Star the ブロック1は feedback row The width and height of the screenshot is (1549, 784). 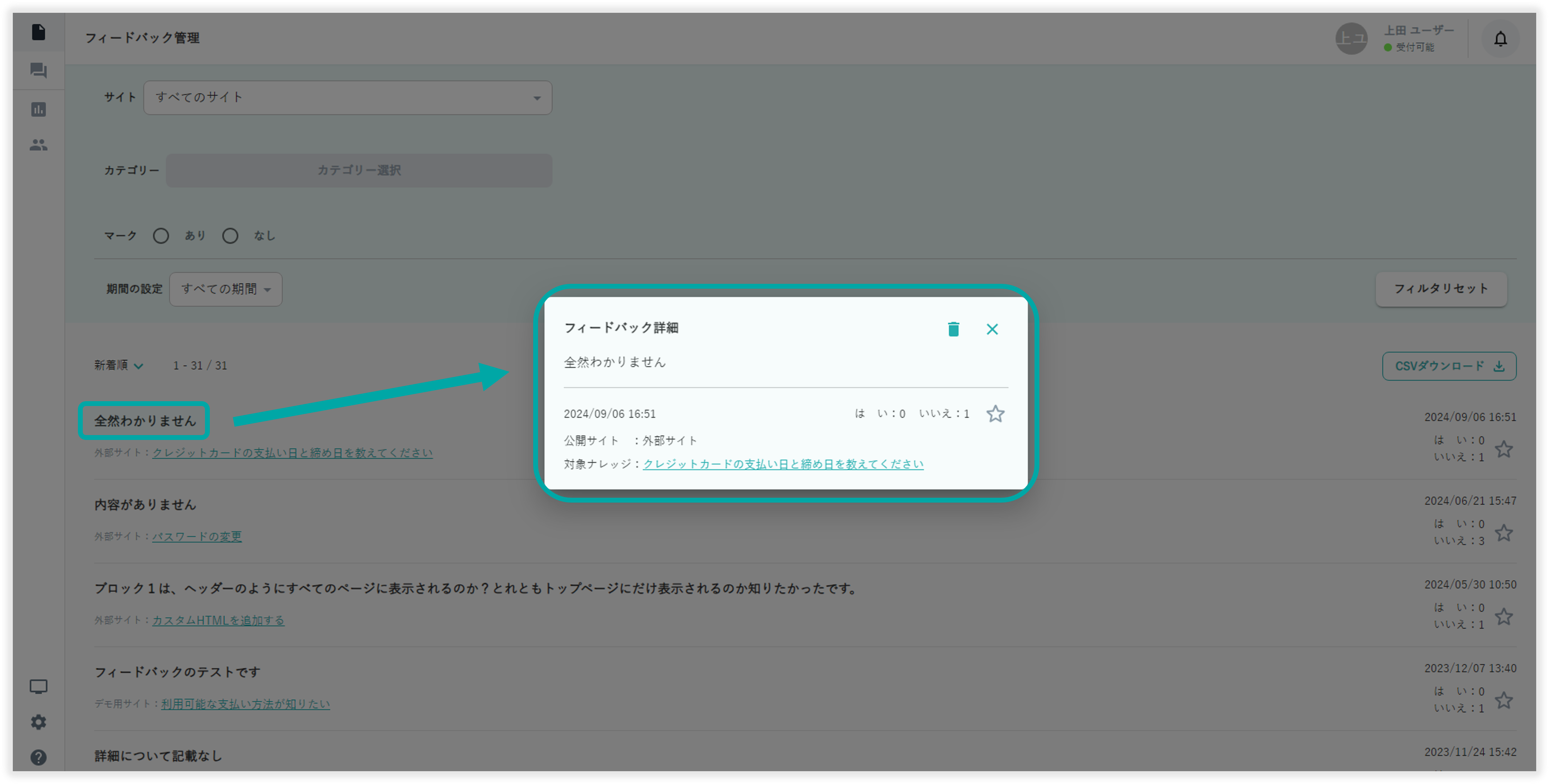1504,616
